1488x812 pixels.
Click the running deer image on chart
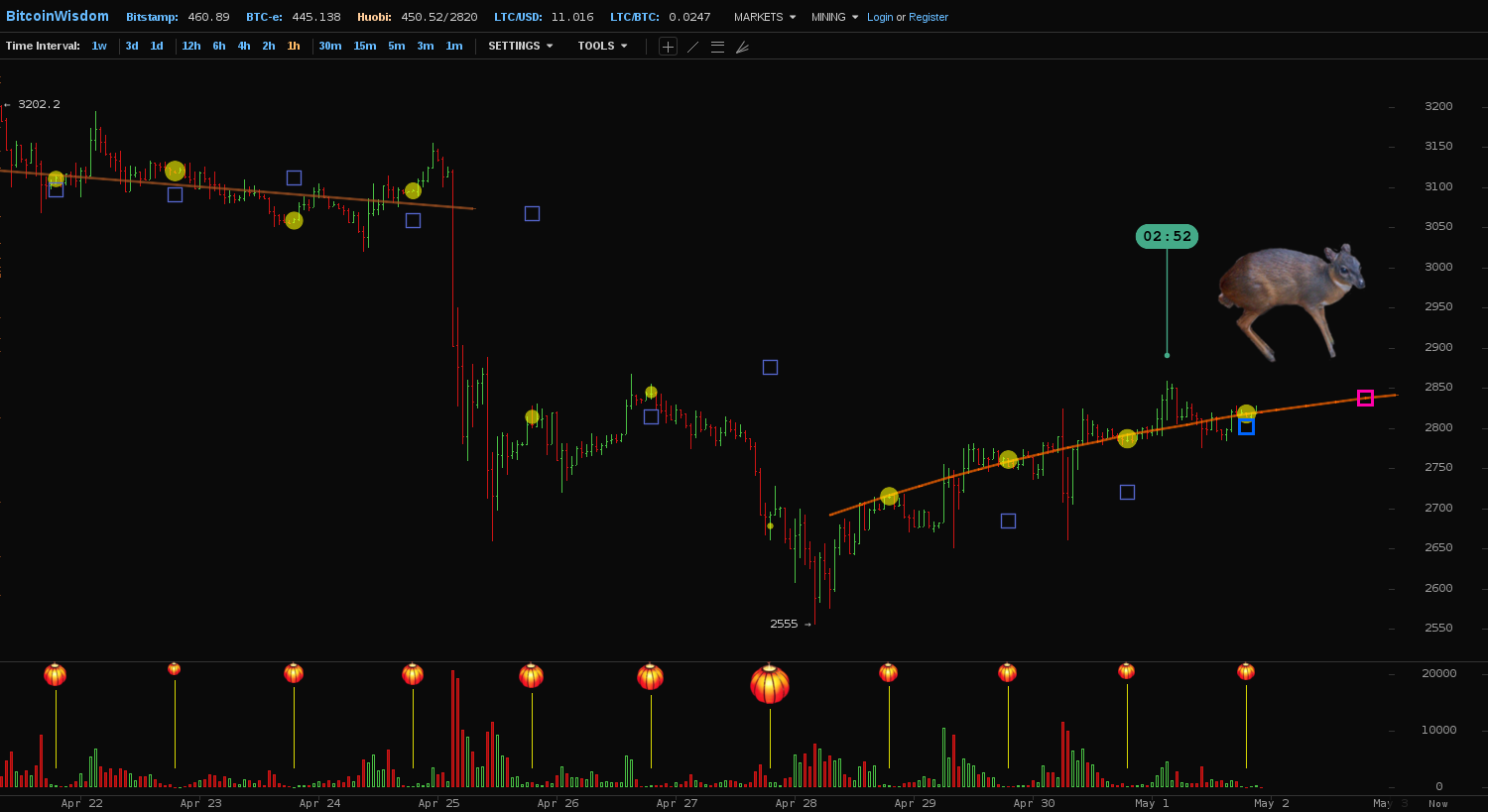1291,295
